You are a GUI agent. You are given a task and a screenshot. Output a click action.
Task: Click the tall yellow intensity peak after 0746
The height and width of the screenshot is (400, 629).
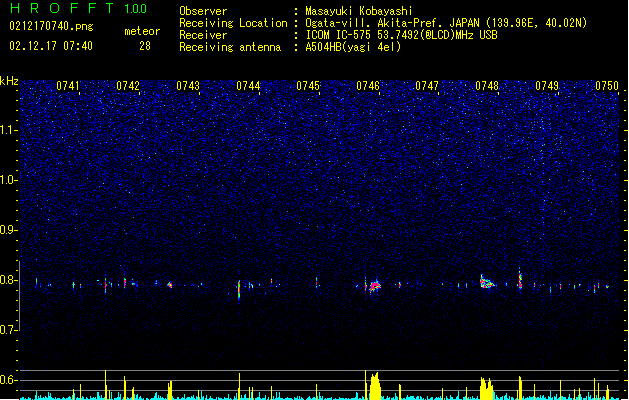tap(375, 386)
